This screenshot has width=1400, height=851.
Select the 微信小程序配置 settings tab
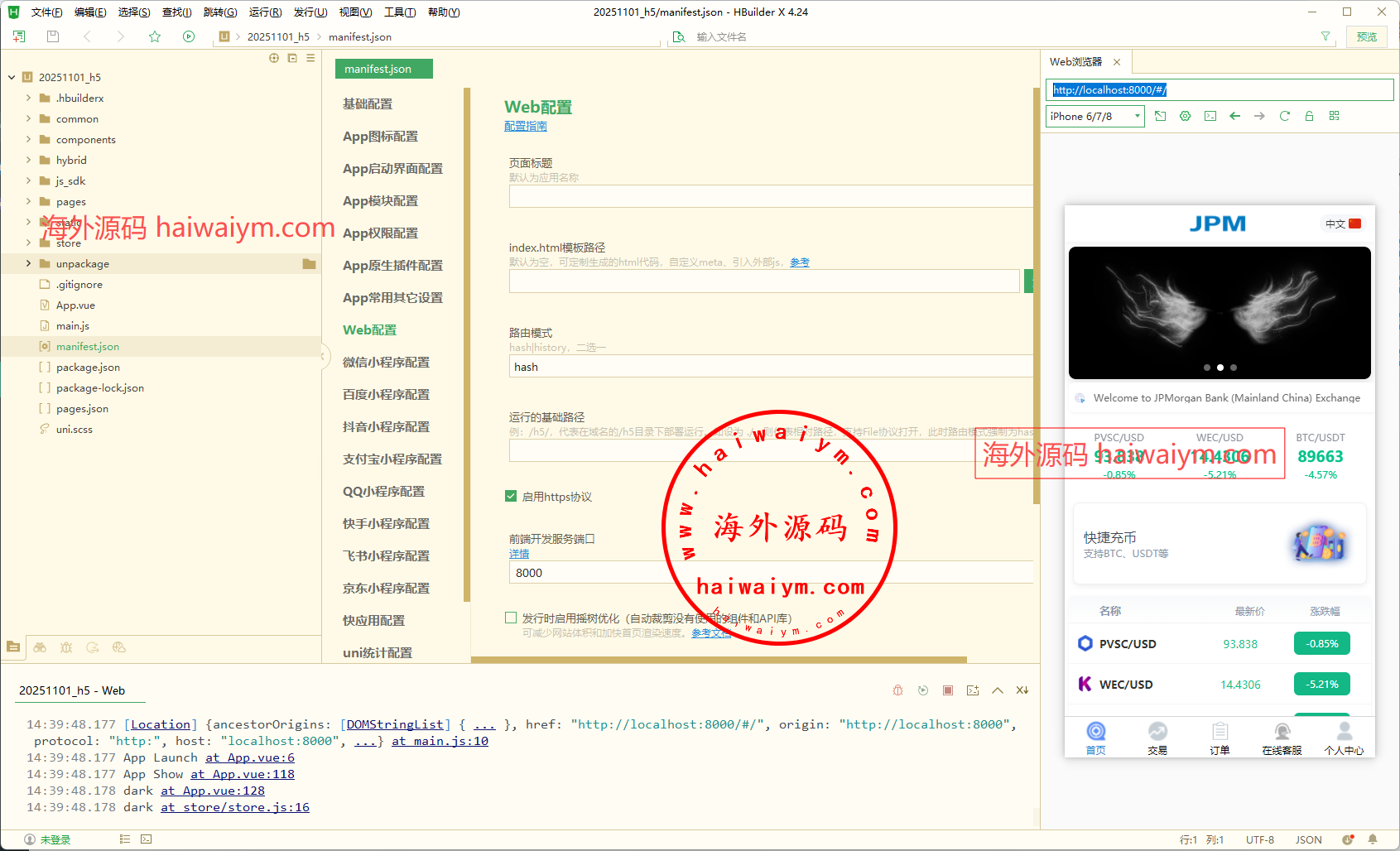coord(386,363)
